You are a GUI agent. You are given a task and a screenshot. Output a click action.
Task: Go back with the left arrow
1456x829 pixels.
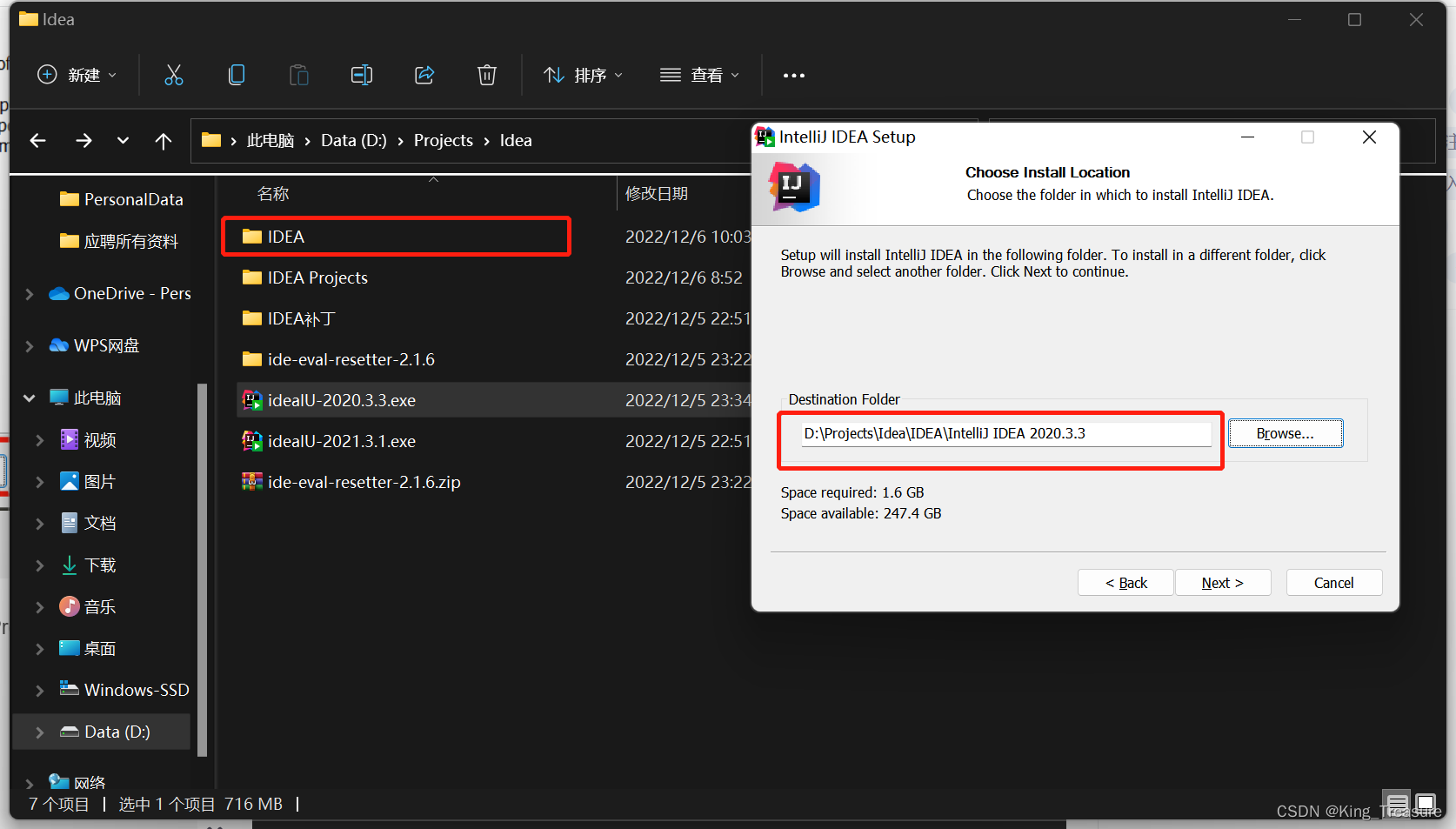click(37, 141)
